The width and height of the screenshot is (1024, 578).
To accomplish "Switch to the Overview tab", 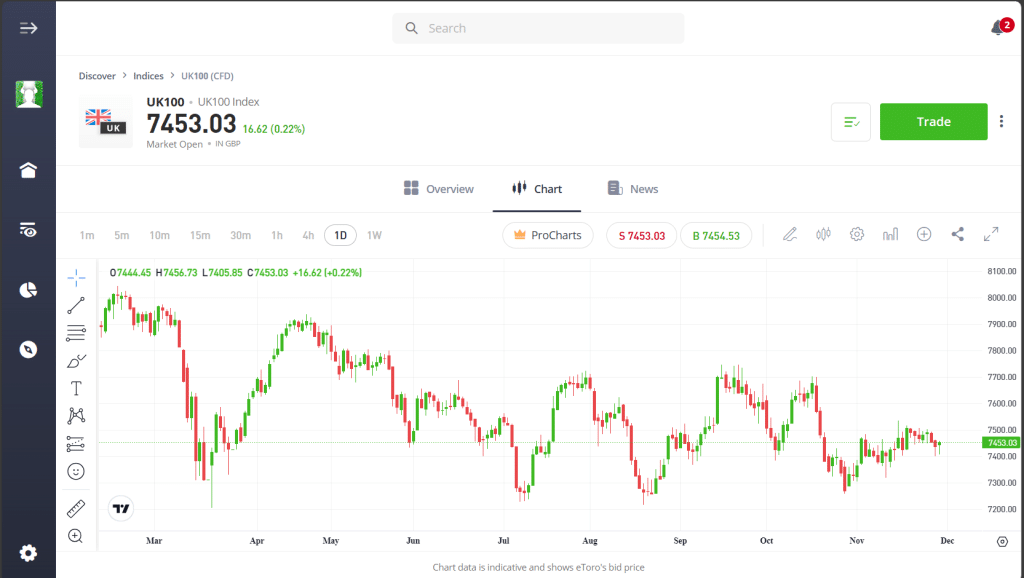I will point(438,188).
